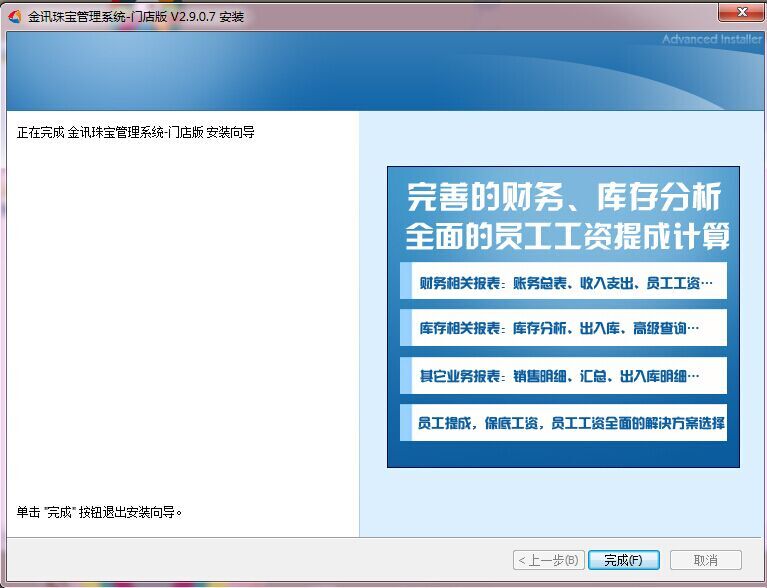
Task: Click the installer logo icon in title bar
Action: (x=15, y=17)
